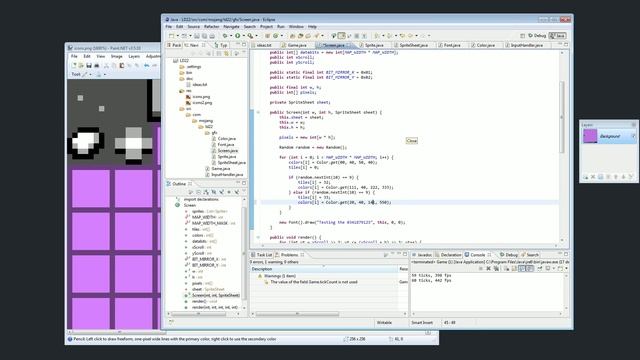This screenshot has height=360, width=640.
Task: Click the Print icon in Eclipse toolbar
Action: pos(212,36)
